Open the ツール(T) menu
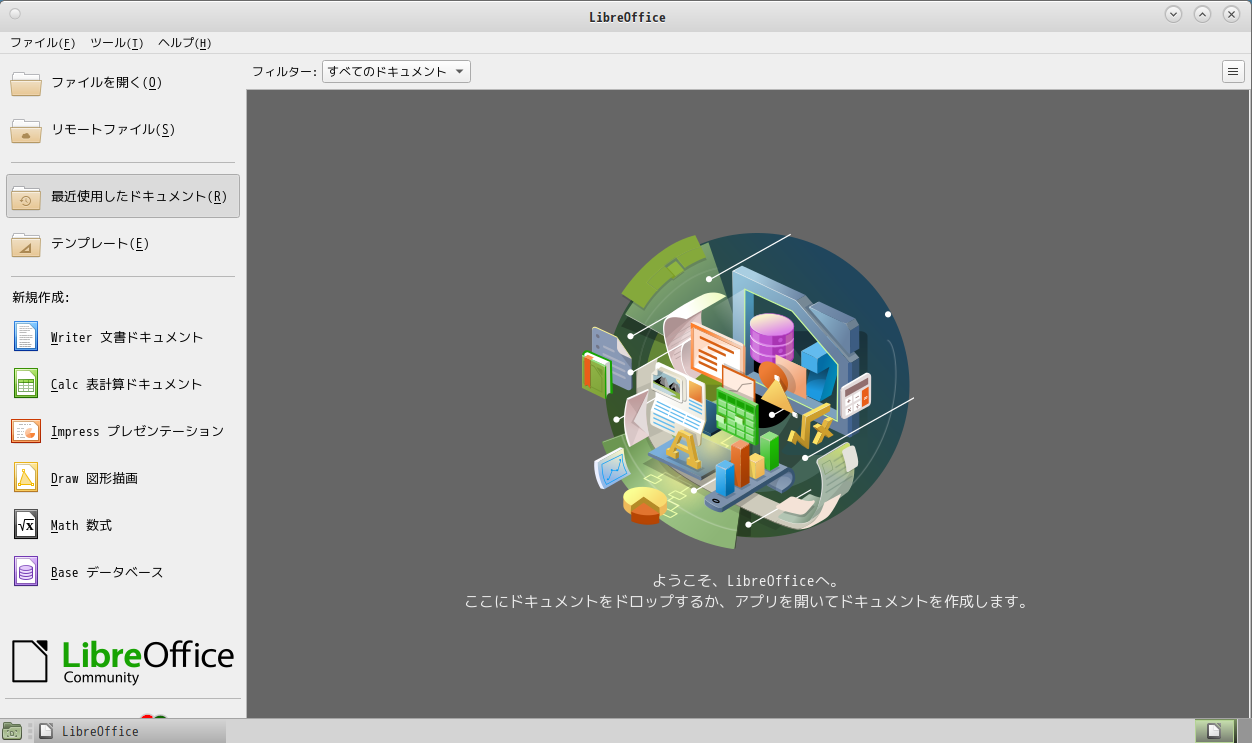The width and height of the screenshot is (1252, 743). pos(116,43)
